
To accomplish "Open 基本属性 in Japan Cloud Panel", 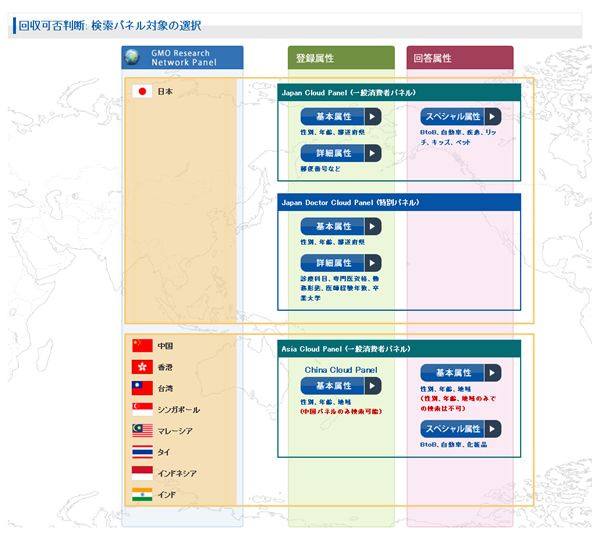I will [341, 117].
